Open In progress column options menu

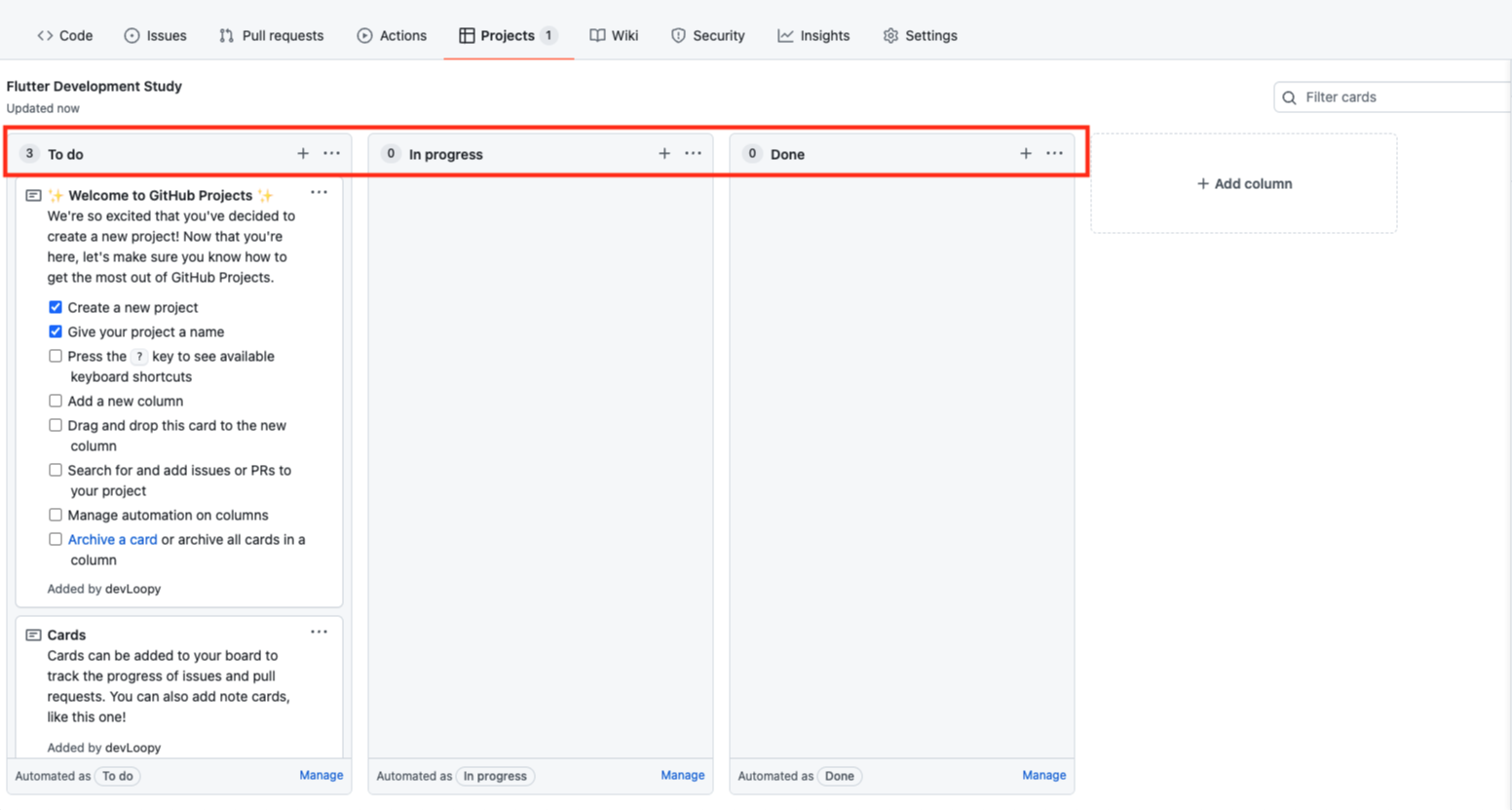693,153
